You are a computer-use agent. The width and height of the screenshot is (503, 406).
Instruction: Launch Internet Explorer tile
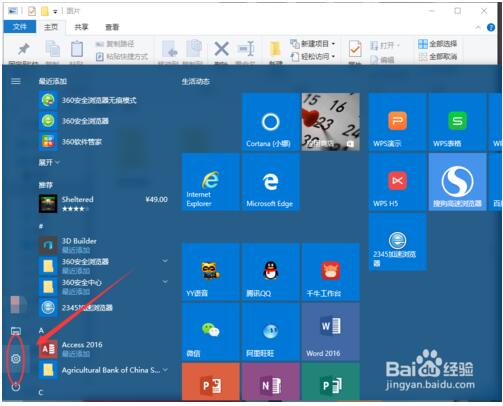tap(211, 182)
